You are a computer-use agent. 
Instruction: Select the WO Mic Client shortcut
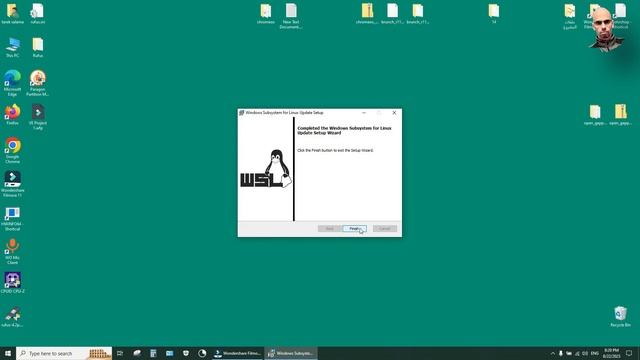(x=12, y=251)
